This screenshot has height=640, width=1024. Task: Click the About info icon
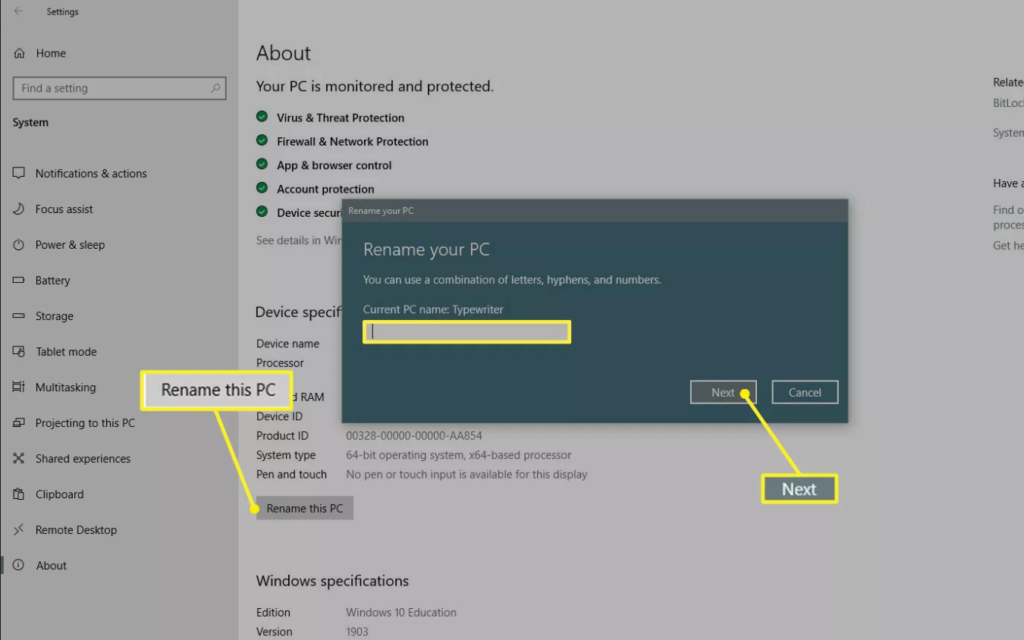[18, 566]
